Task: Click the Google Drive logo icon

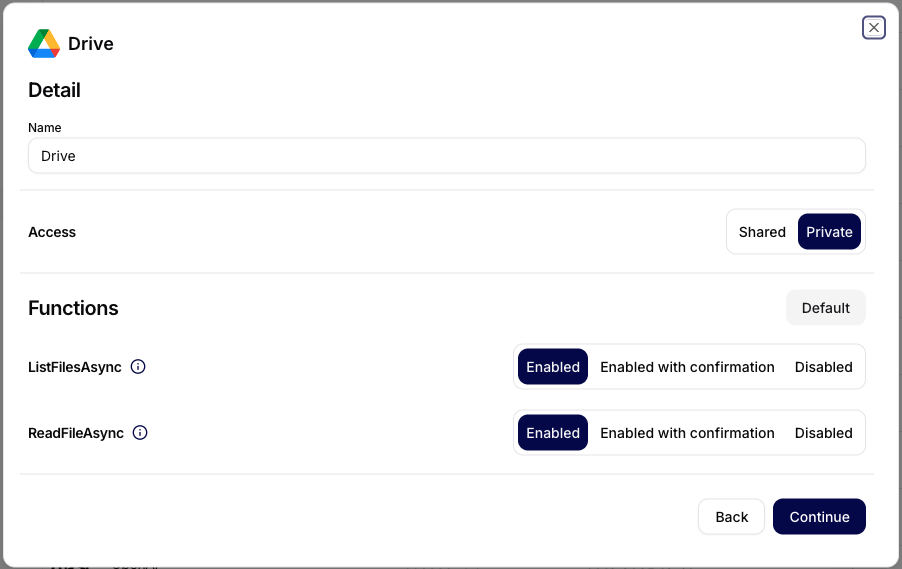Action: [44, 44]
